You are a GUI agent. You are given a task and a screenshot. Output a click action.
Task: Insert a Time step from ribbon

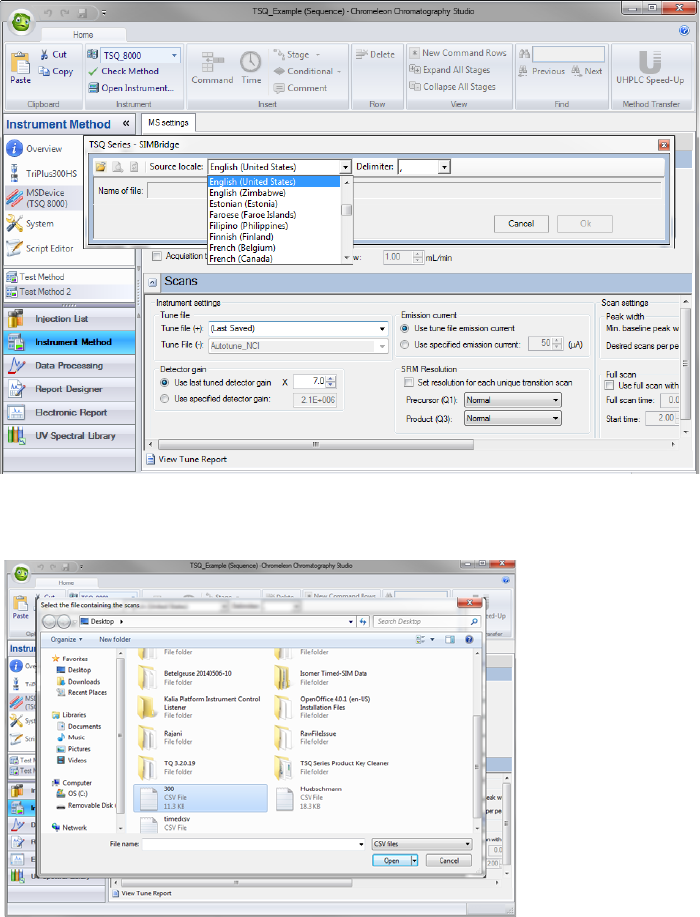point(251,67)
